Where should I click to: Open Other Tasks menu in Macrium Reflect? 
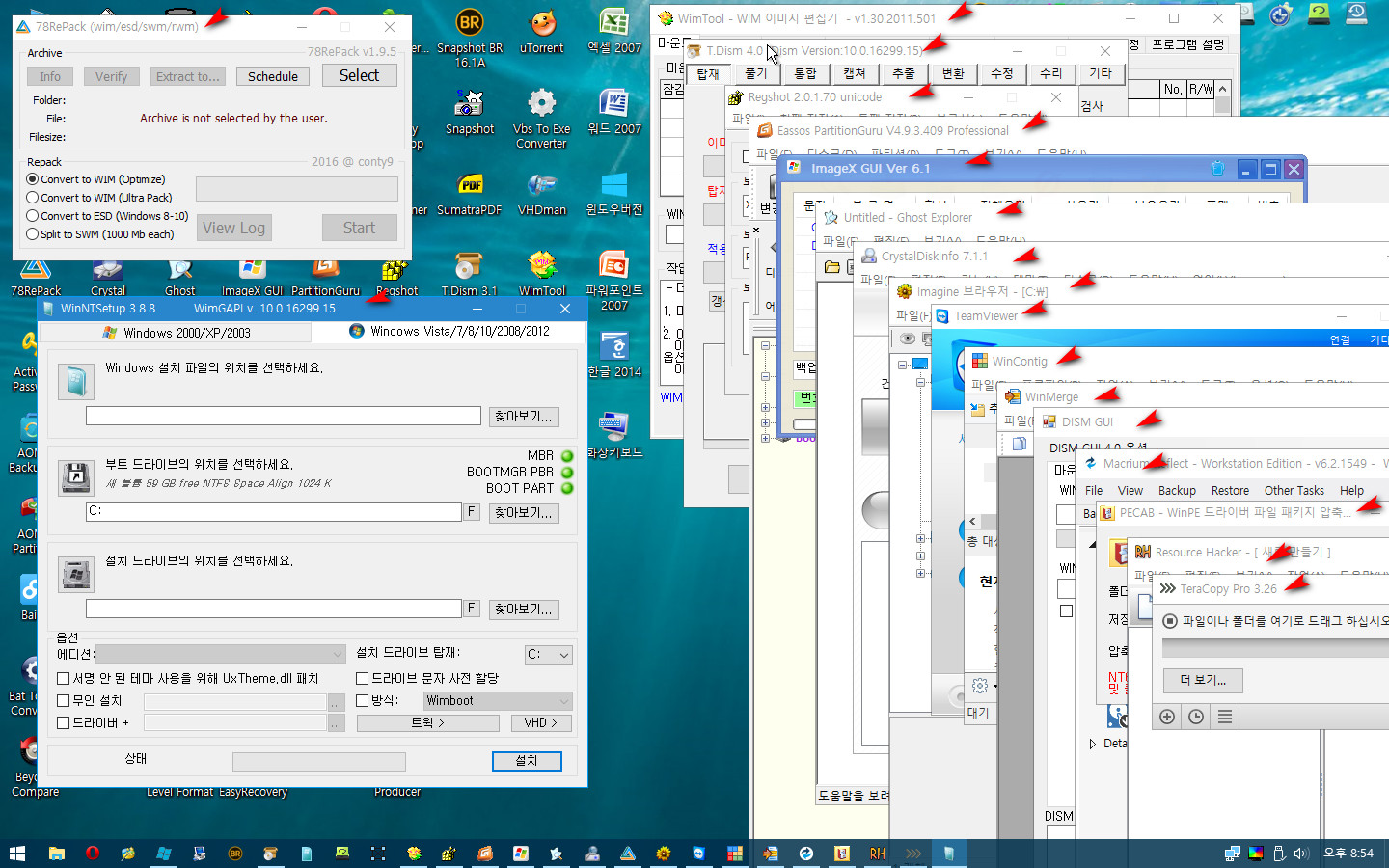click(x=1294, y=491)
